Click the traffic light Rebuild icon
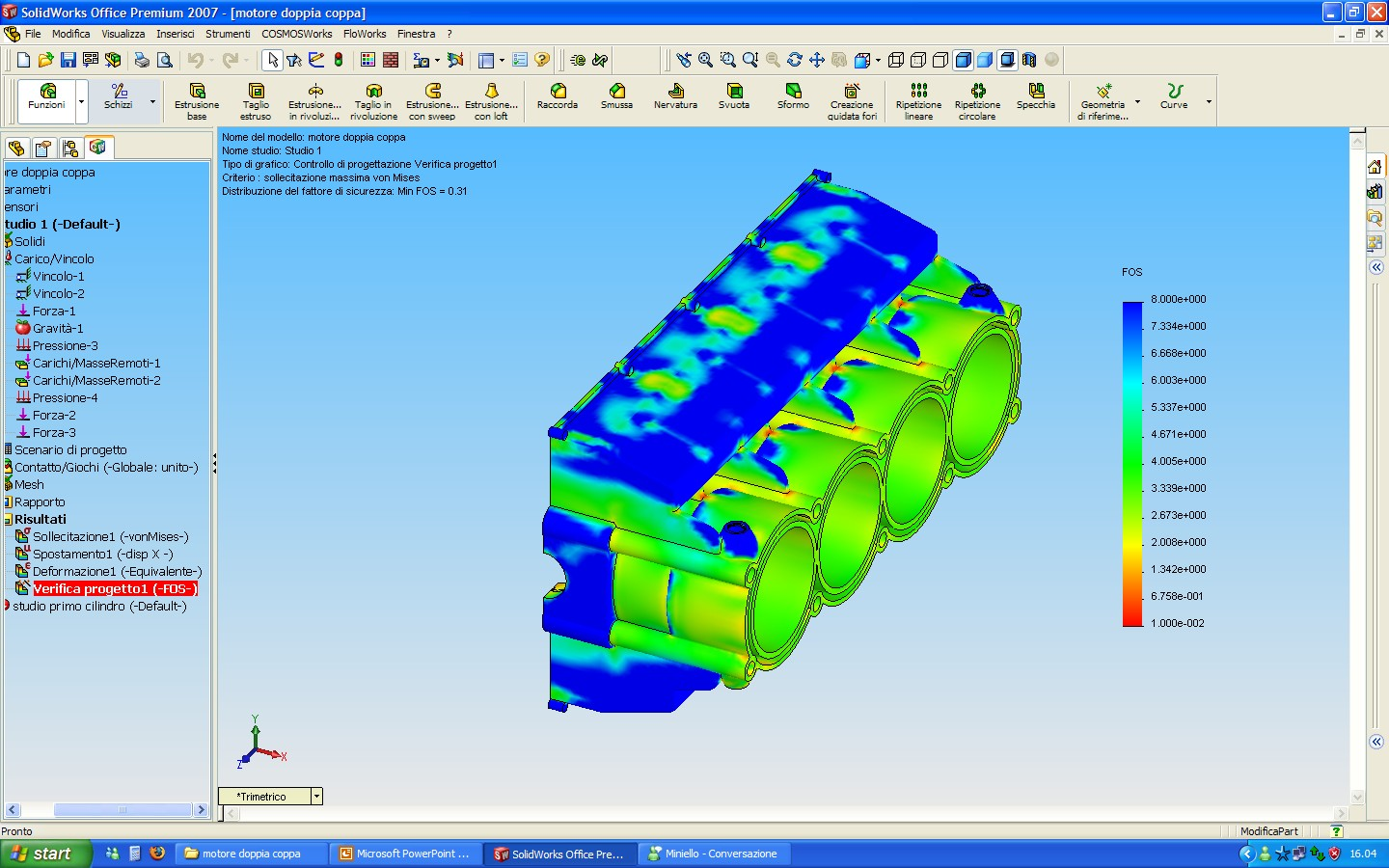 (x=339, y=60)
